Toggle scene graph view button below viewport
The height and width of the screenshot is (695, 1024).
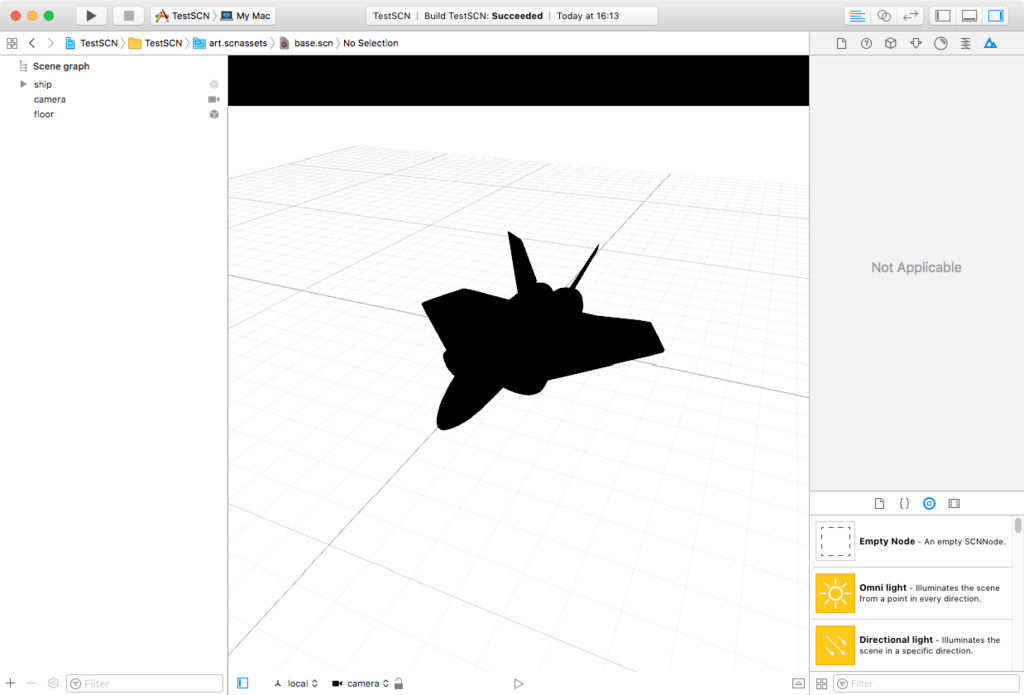click(x=243, y=683)
